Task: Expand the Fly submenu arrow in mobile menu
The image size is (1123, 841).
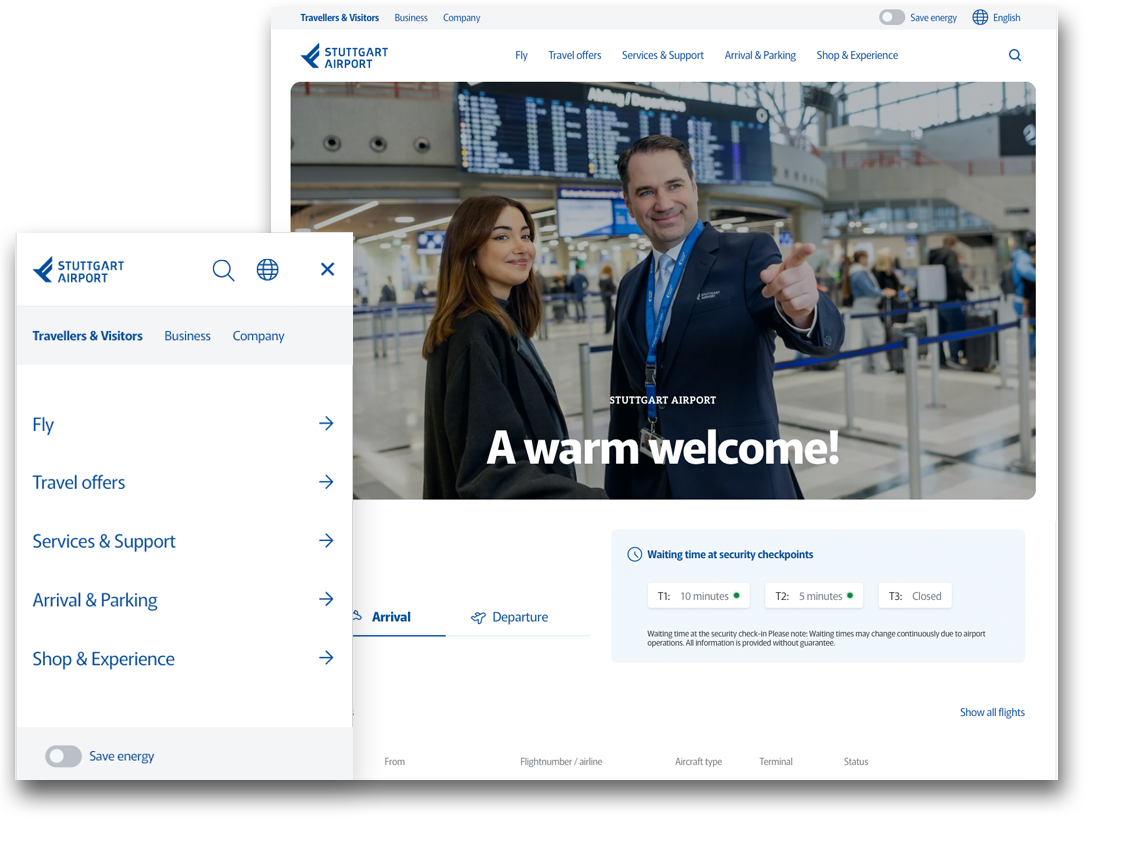Action: (x=326, y=424)
